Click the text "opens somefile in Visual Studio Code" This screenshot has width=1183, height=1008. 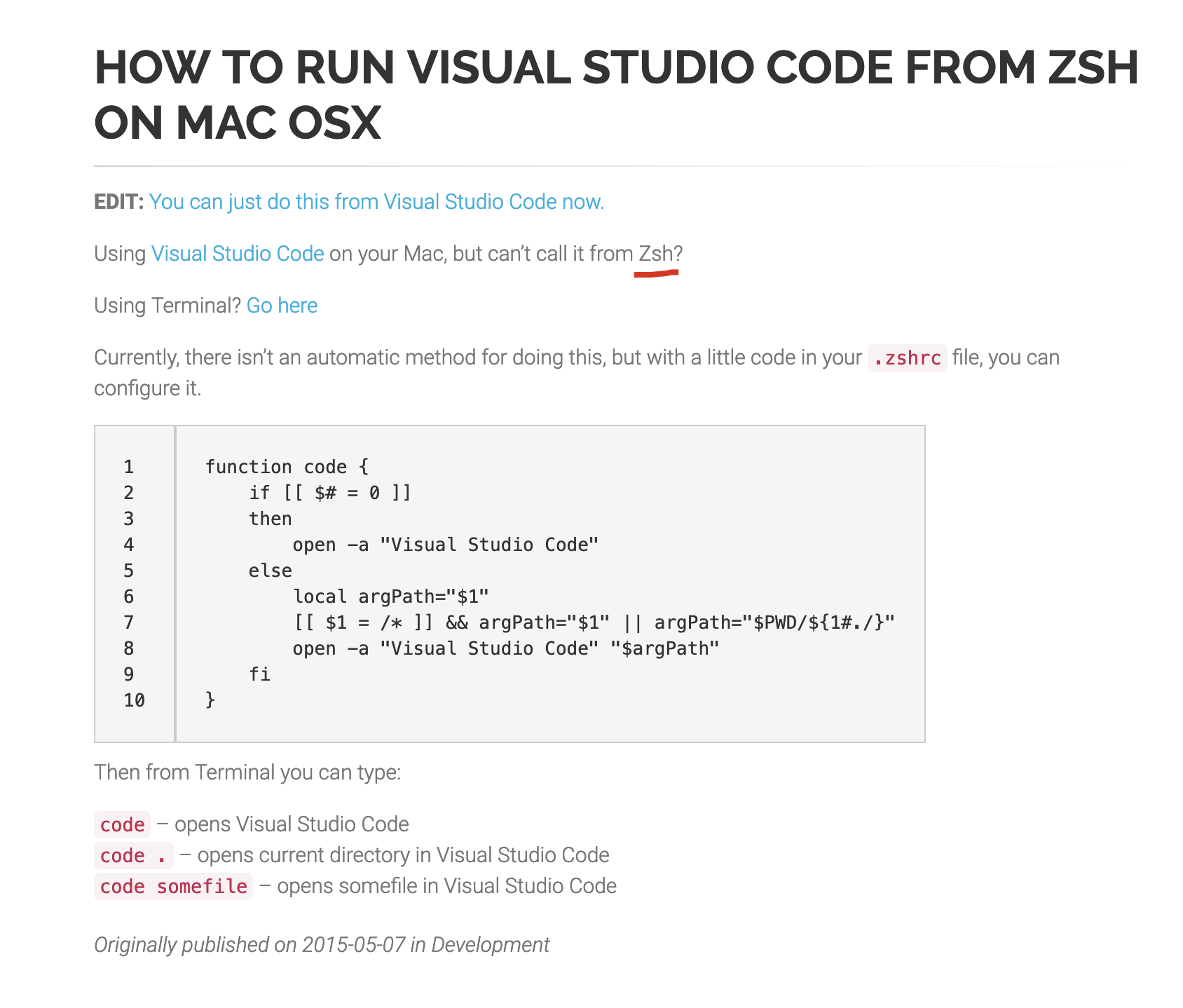point(446,886)
